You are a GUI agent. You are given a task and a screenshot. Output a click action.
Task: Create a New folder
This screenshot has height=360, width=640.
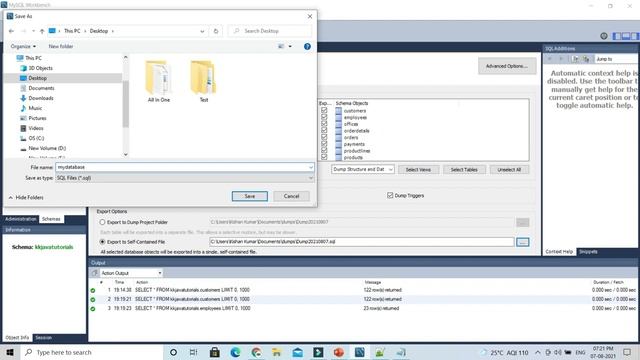coord(61,47)
